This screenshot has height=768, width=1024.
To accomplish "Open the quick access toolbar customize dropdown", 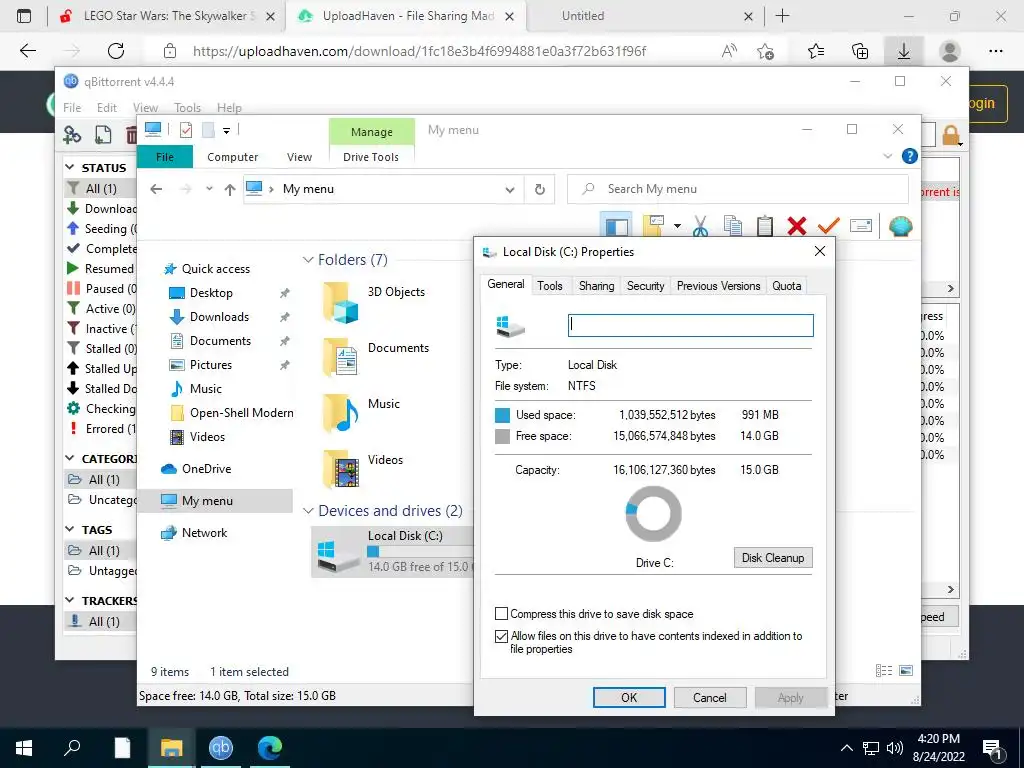I will click(x=226, y=130).
